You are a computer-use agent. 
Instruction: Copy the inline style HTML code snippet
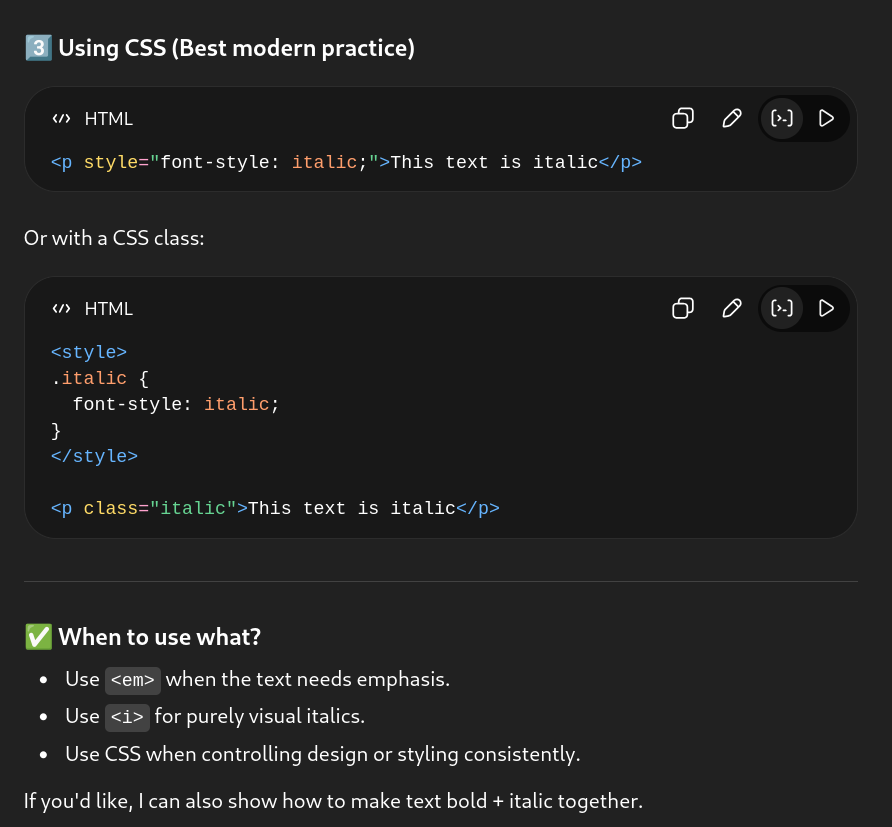click(x=683, y=118)
